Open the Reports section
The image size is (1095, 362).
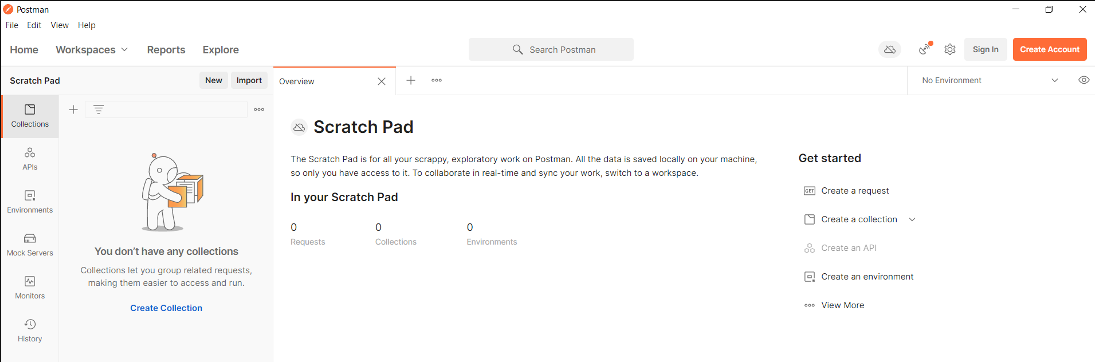coord(166,50)
